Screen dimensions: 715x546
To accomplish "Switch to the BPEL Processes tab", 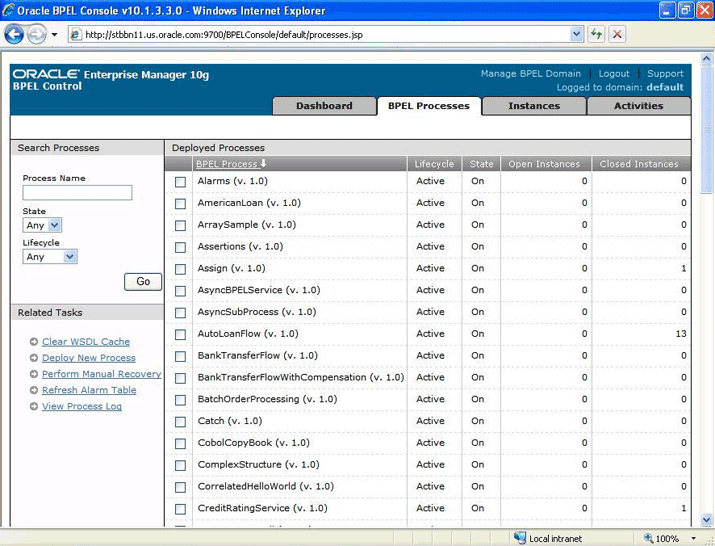I will [429, 106].
